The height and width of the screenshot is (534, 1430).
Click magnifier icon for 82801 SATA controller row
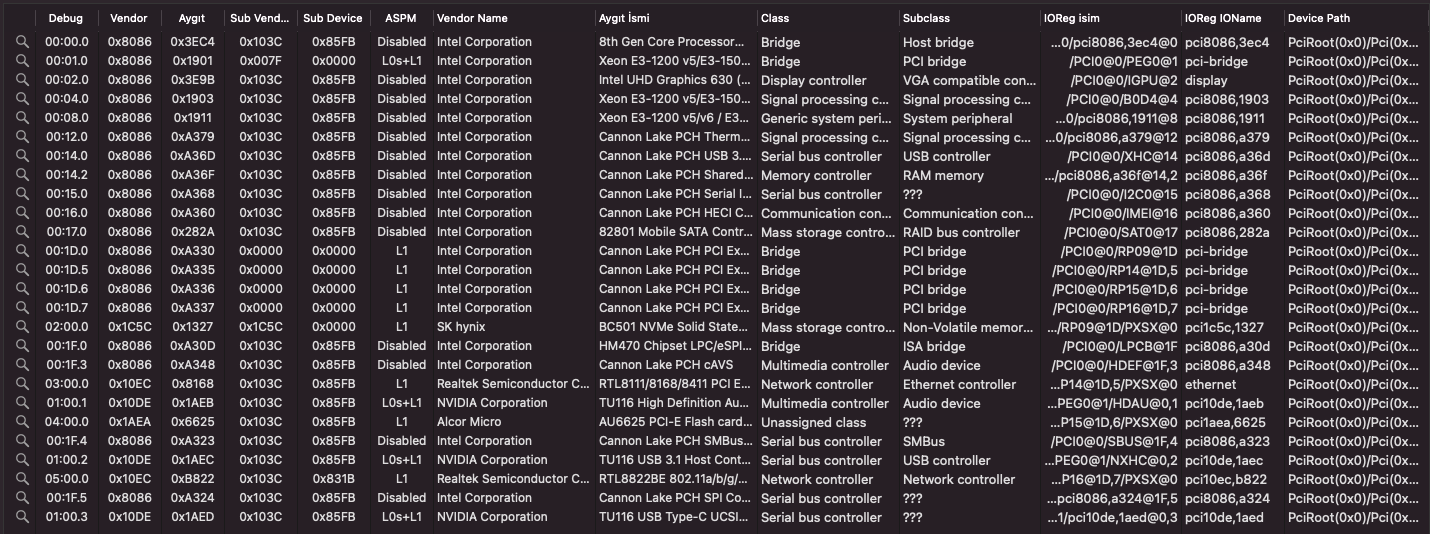[x=22, y=232]
